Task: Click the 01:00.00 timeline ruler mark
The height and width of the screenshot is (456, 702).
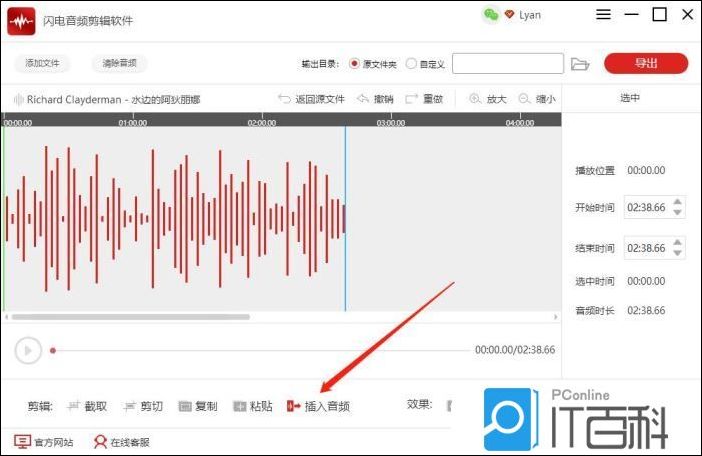Action: (133, 122)
